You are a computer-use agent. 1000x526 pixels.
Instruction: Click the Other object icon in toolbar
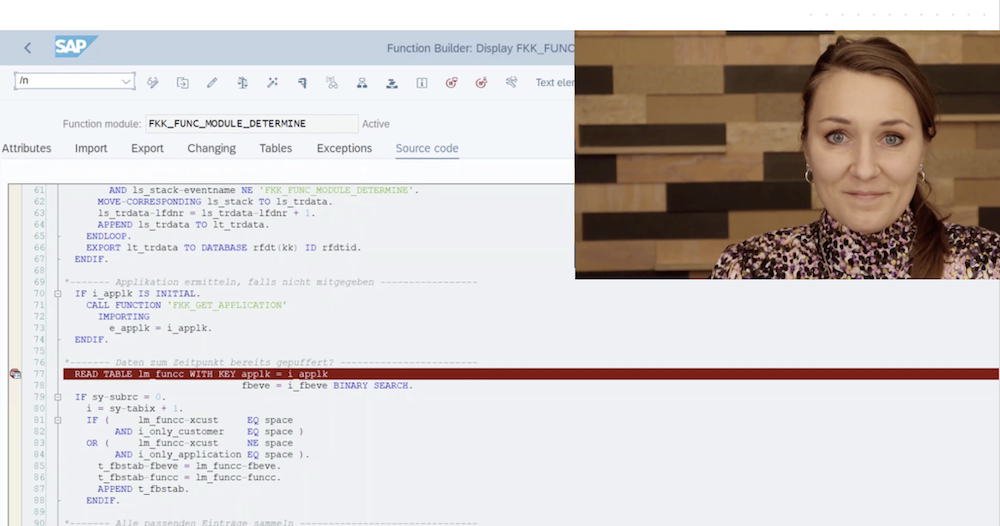(182, 83)
